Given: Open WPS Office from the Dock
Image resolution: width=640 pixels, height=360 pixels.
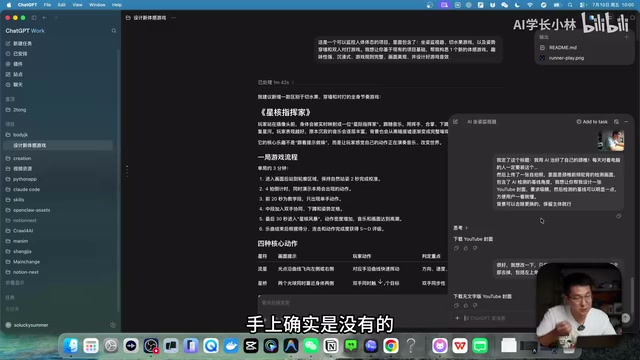Looking at the screenshot, I should 460,346.
